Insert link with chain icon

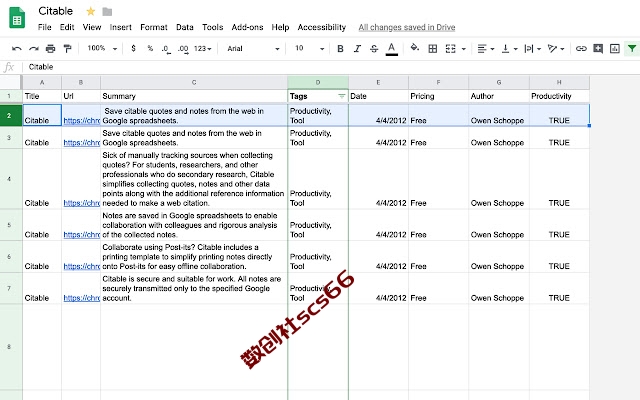tap(581, 49)
